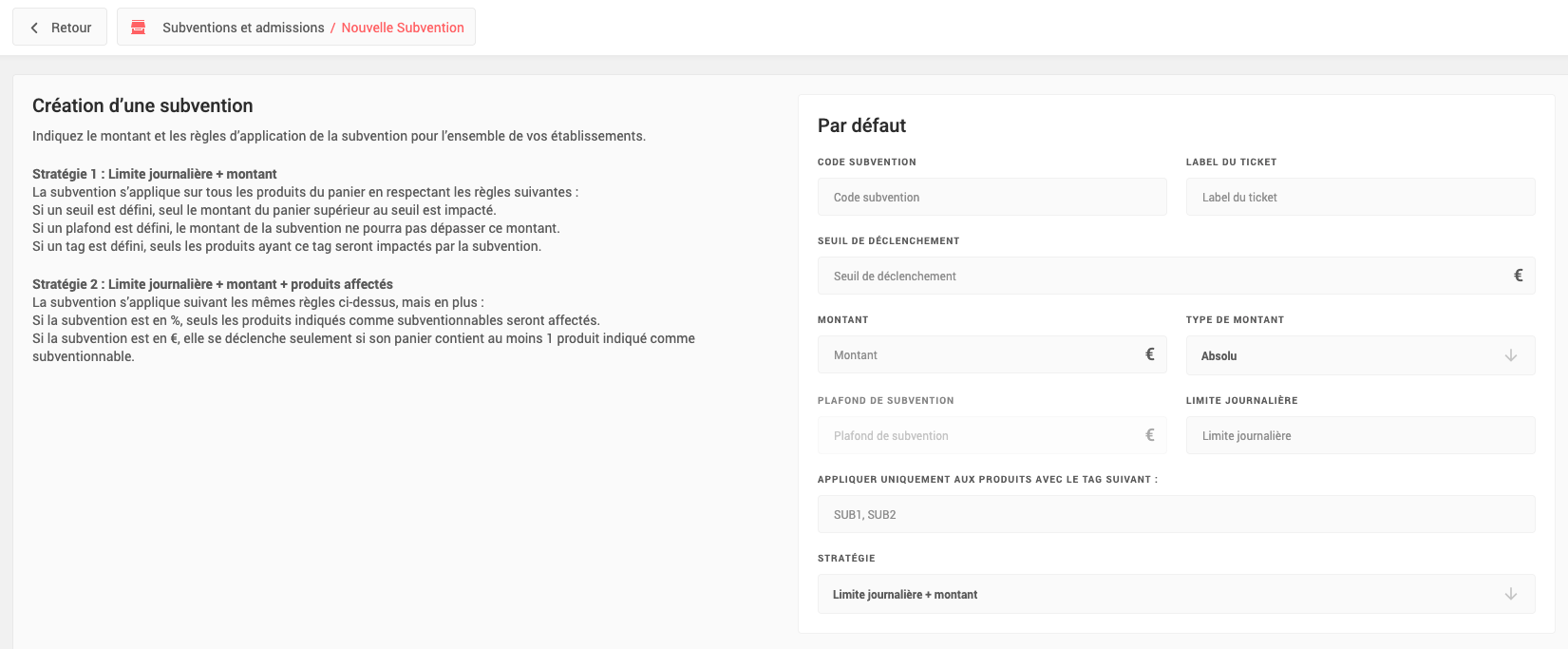Click into the Label du ticket field
1568x649 pixels.
click(1360, 197)
